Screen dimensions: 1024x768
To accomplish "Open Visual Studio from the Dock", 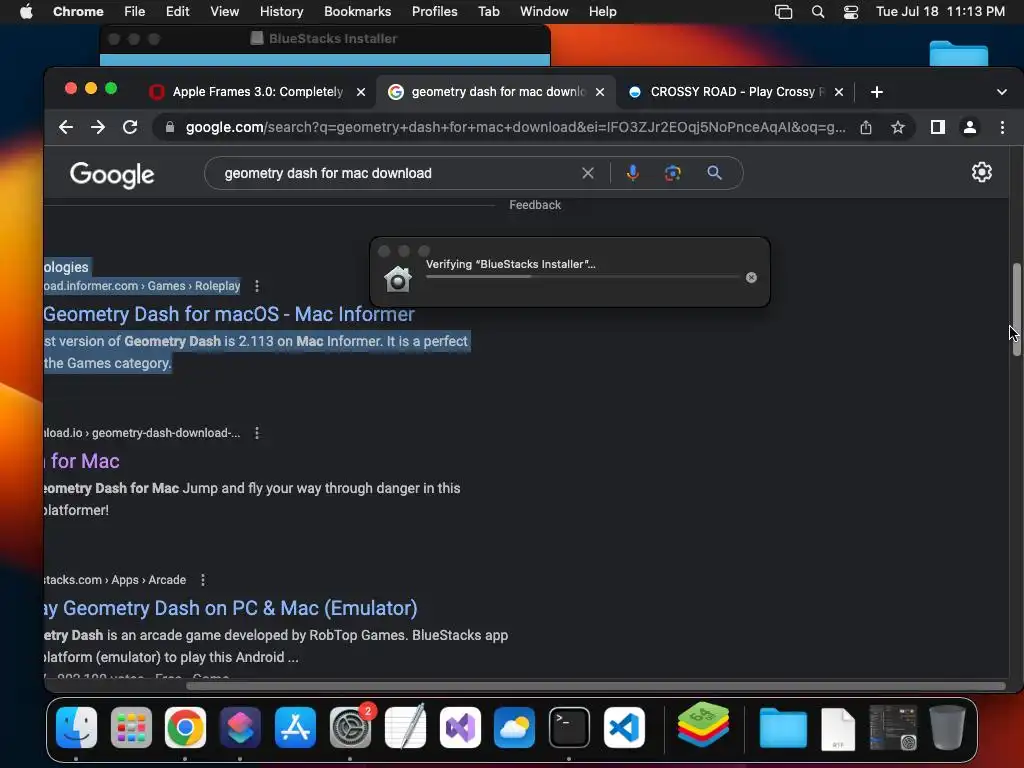I will (x=460, y=728).
